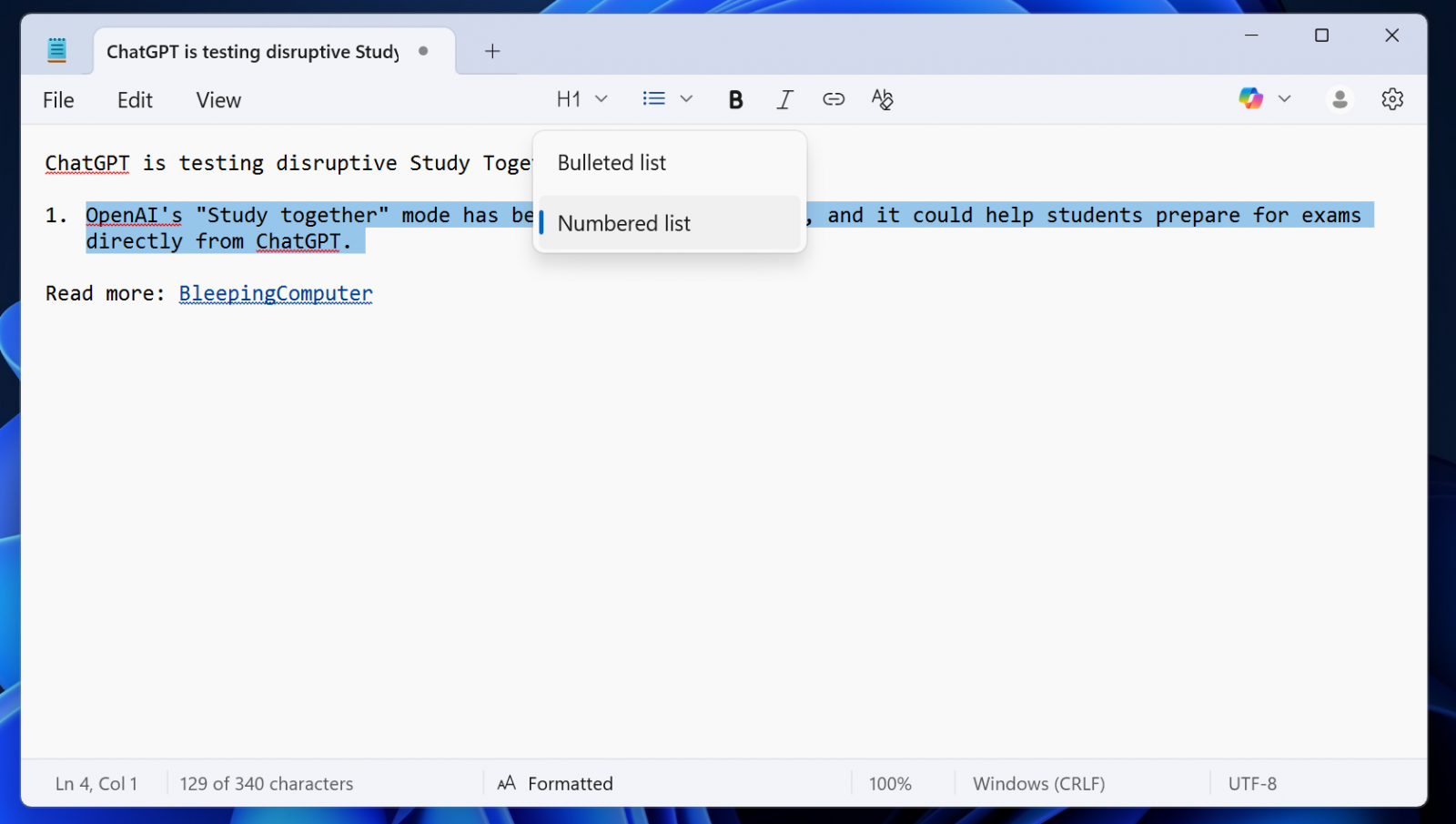Screen dimensions: 1456x824
Task: Open the Edit menu
Action: (135, 100)
